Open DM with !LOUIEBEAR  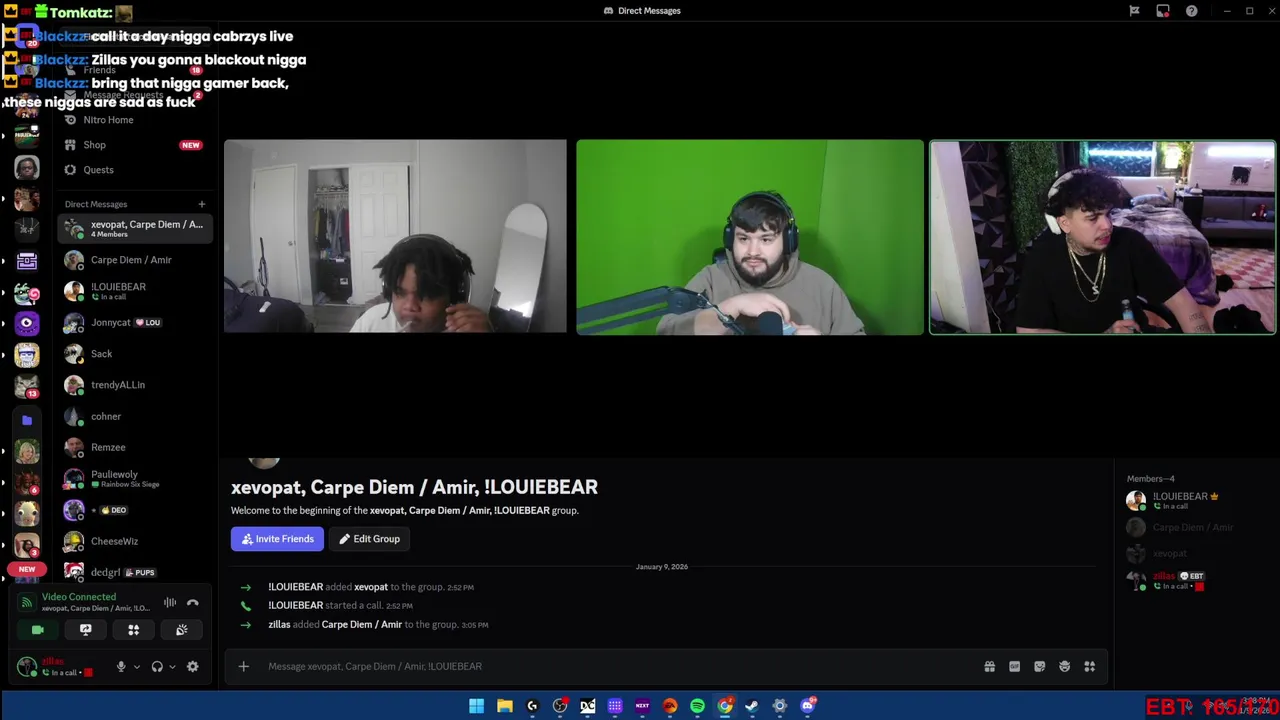point(135,291)
